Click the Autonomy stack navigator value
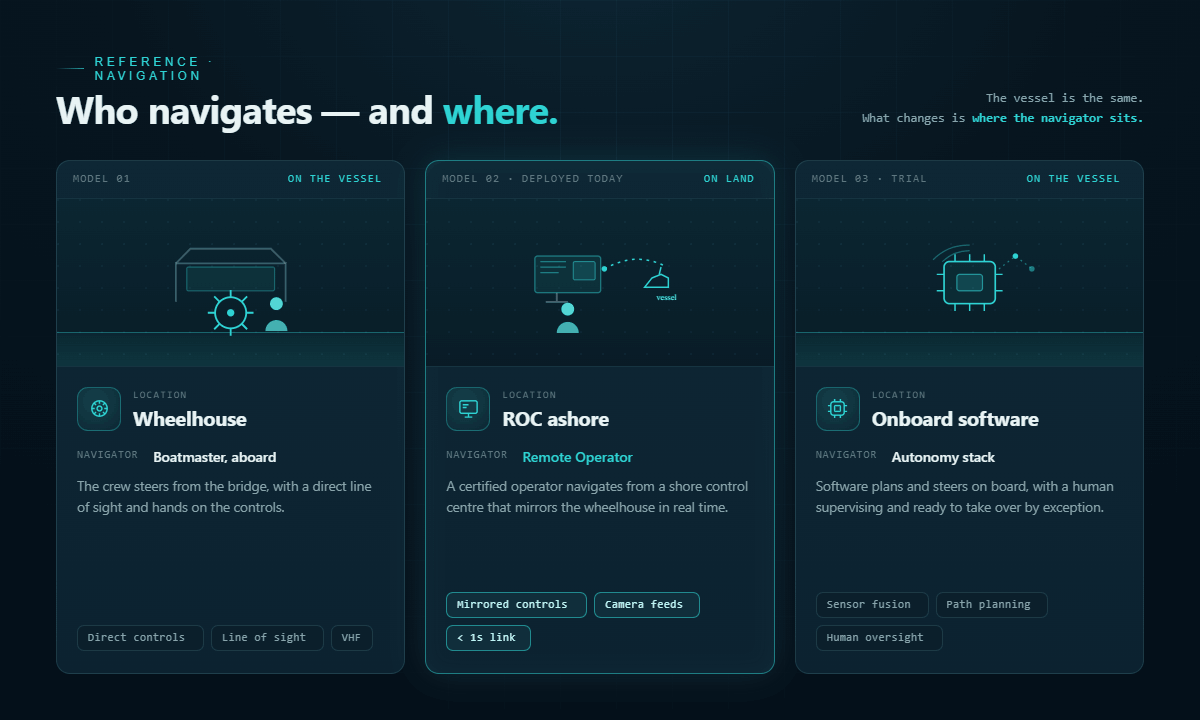This screenshot has width=1200, height=720. pos(943,457)
